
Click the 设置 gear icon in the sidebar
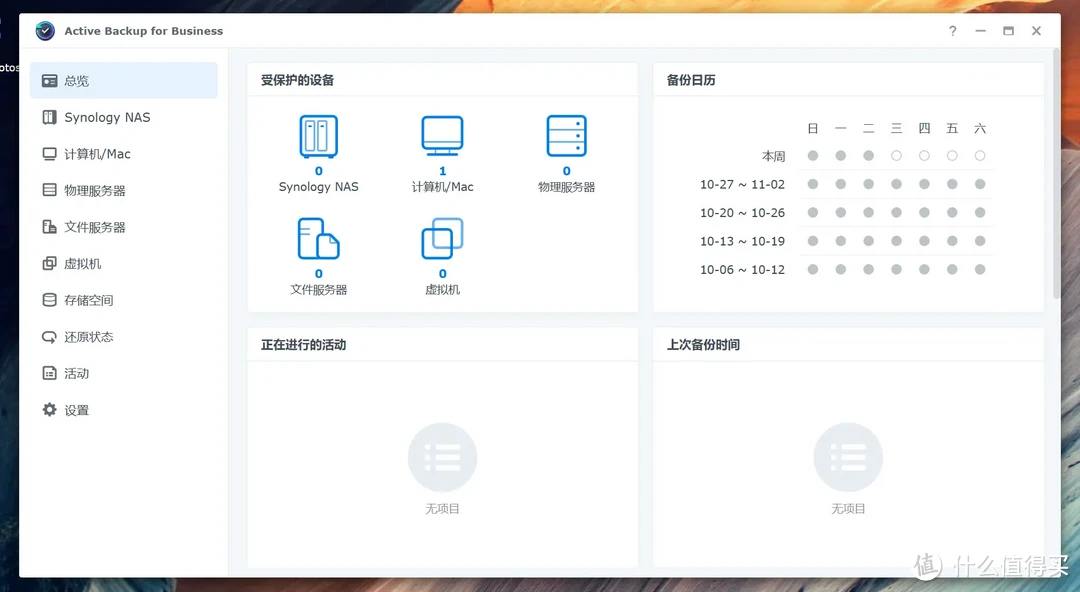pyautogui.click(x=47, y=409)
